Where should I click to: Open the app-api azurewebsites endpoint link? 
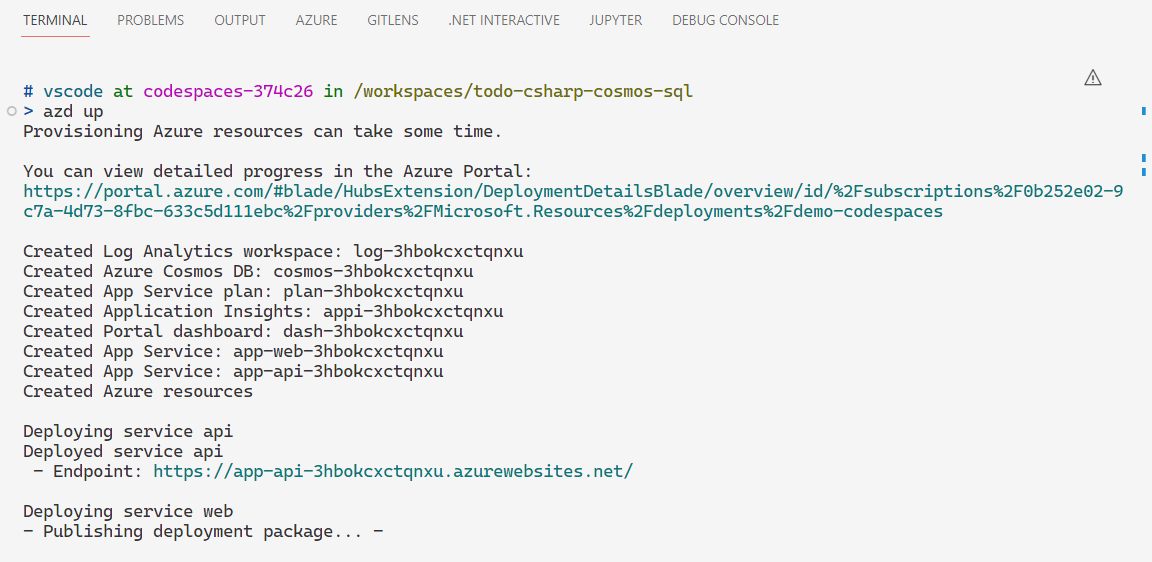pos(393,471)
